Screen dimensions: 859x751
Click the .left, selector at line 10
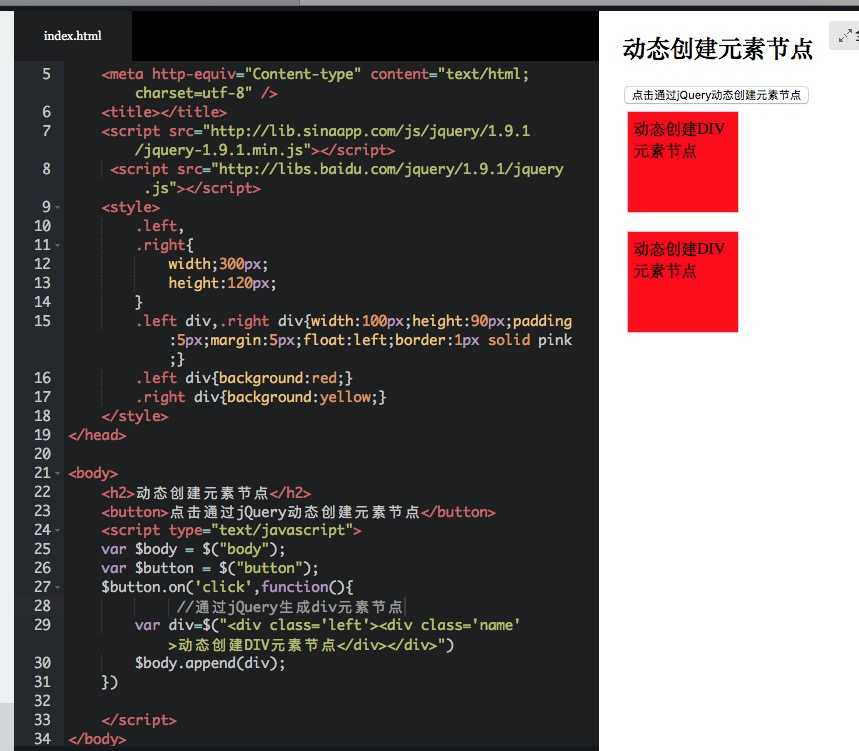pos(159,226)
